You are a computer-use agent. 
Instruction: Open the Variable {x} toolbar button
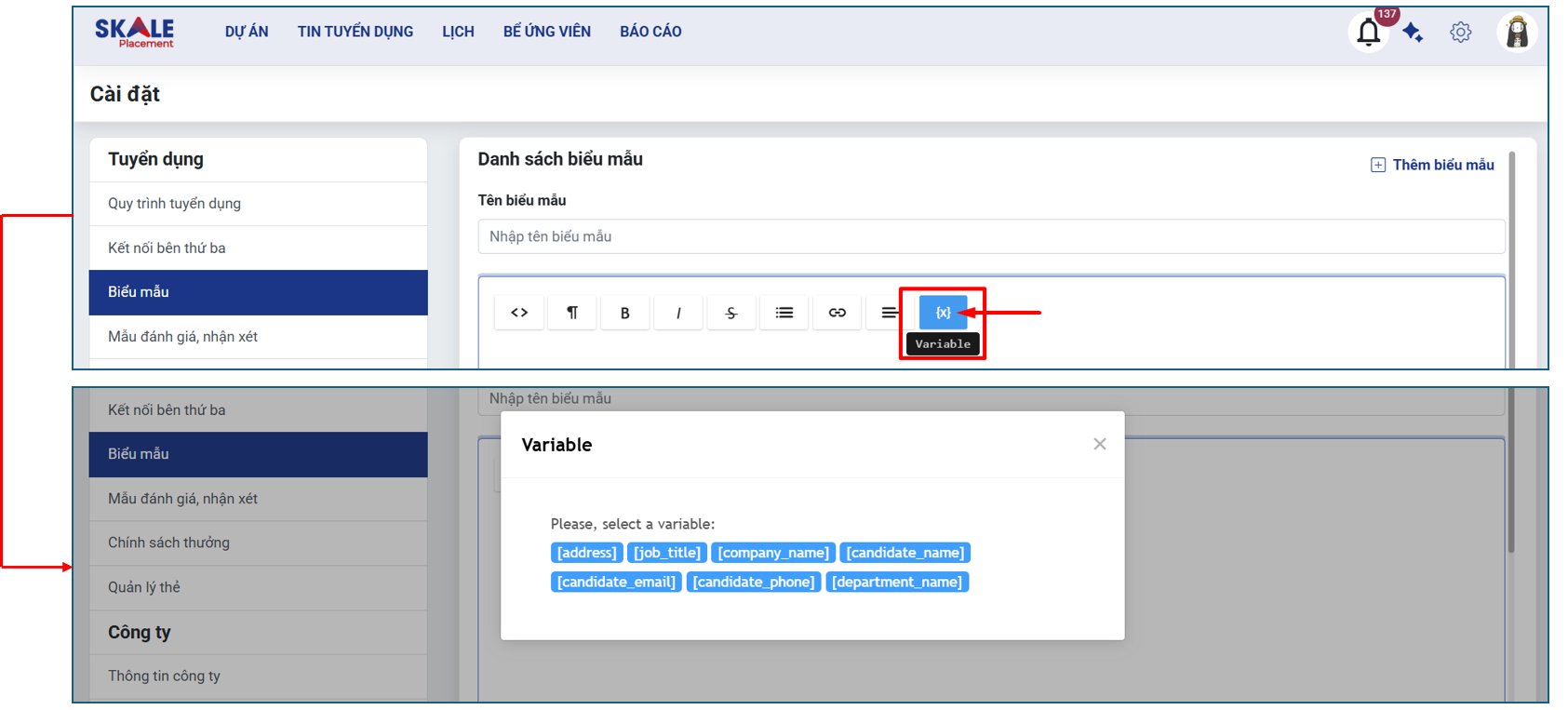pos(942,313)
